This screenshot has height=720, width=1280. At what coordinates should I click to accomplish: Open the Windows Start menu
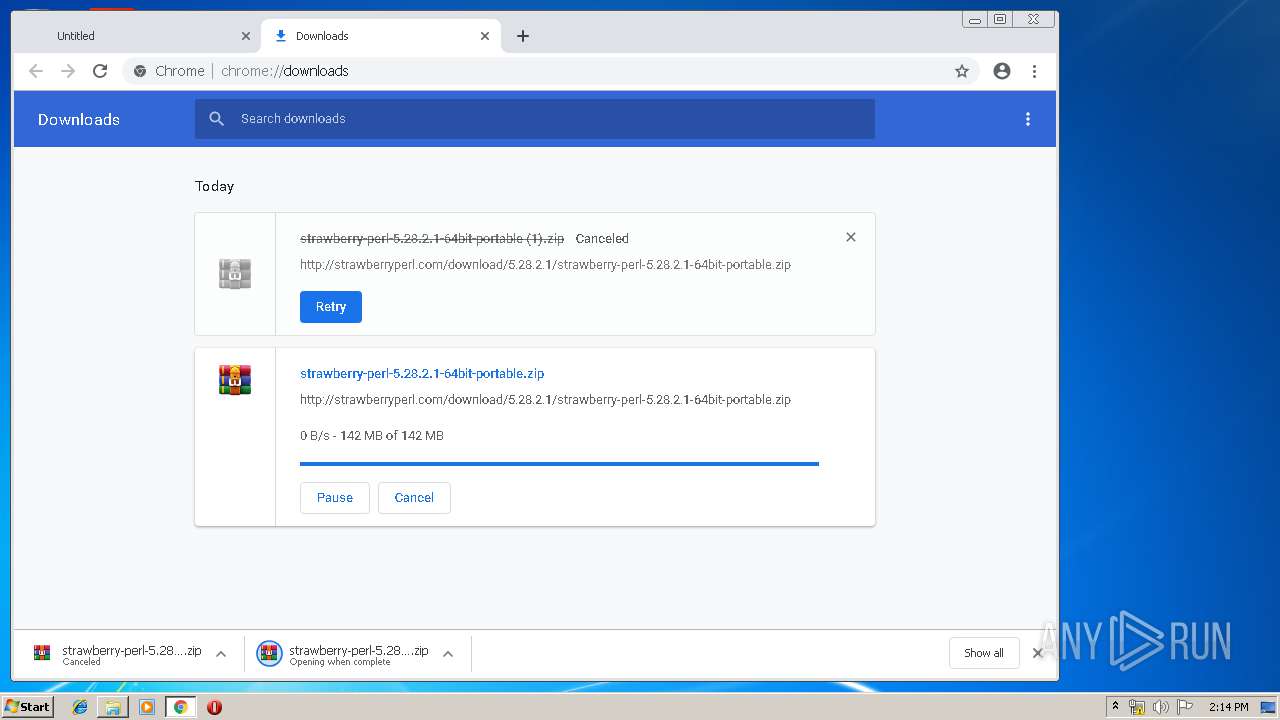(x=27, y=707)
